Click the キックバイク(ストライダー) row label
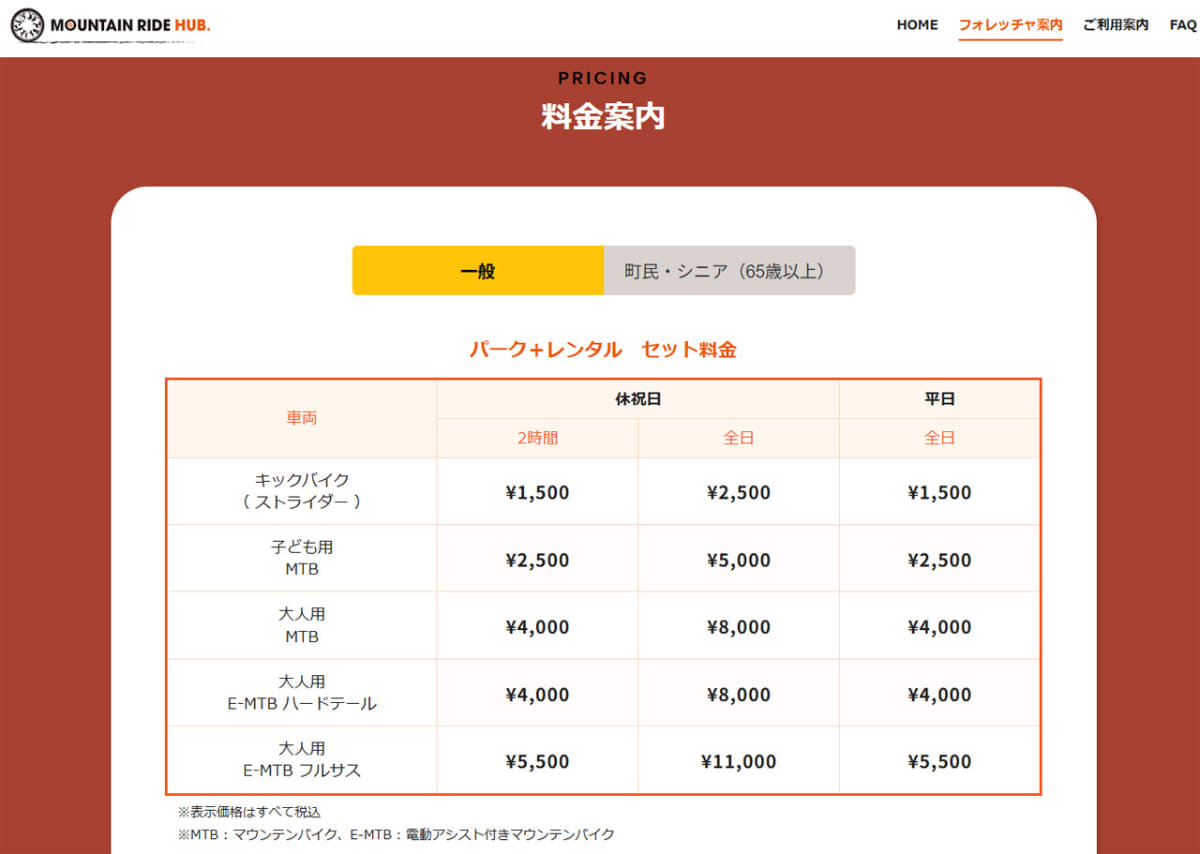 tap(302, 491)
